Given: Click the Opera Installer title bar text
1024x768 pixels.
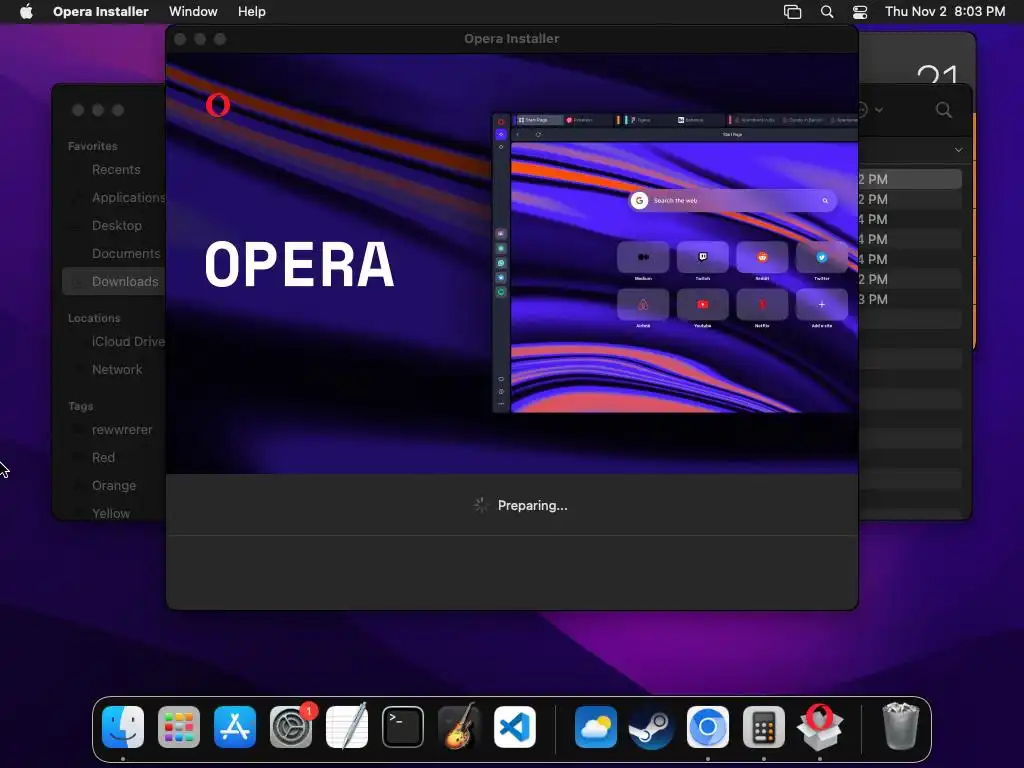Looking at the screenshot, I should [511, 39].
